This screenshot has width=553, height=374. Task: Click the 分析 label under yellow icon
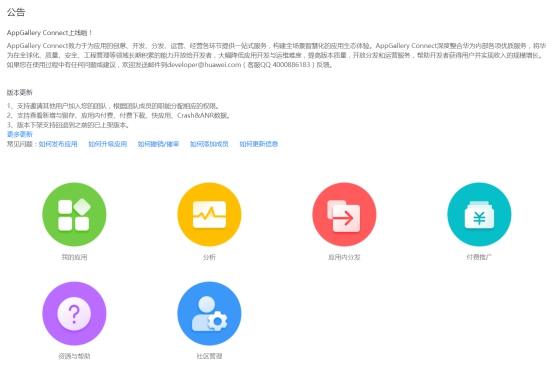click(x=209, y=257)
